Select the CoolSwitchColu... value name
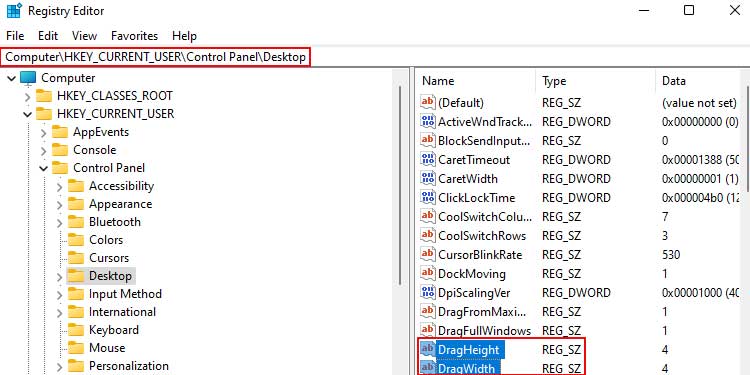Image resolution: width=750 pixels, height=375 pixels. click(x=485, y=217)
